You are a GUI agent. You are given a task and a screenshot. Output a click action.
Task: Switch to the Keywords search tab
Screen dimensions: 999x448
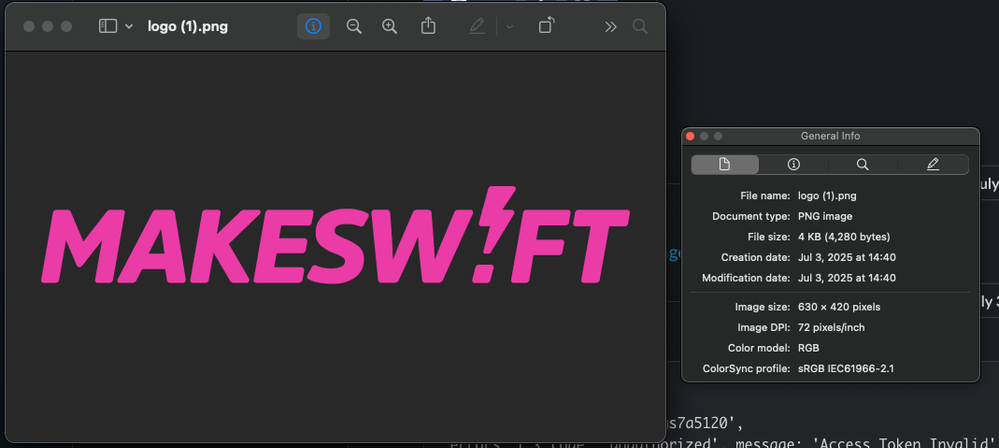tap(862, 164)
